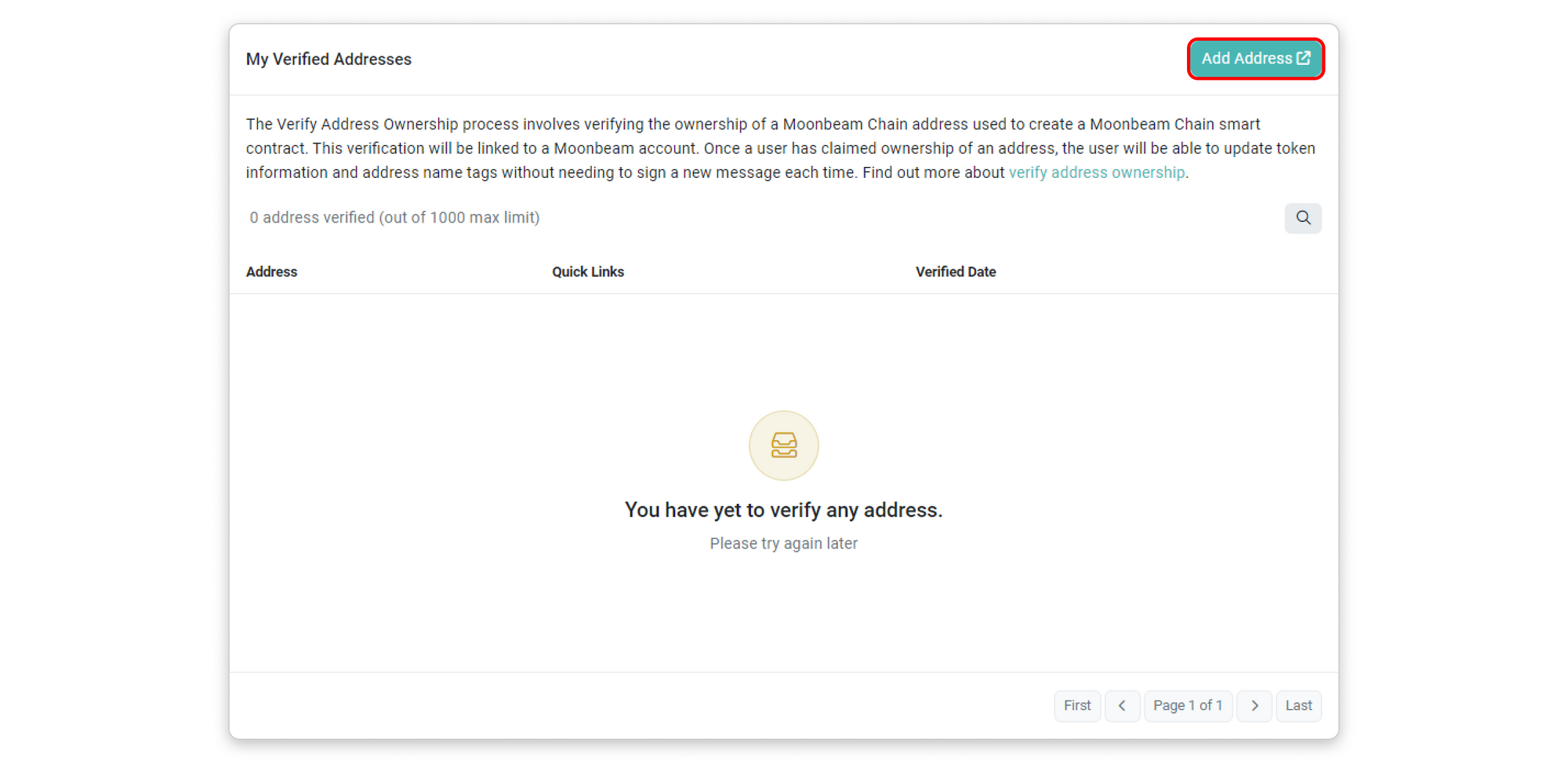This screenshot has height=764, width=1568.
Task: Click description's opening words 'The Verify Address'
Action: [x=312, y=125]
